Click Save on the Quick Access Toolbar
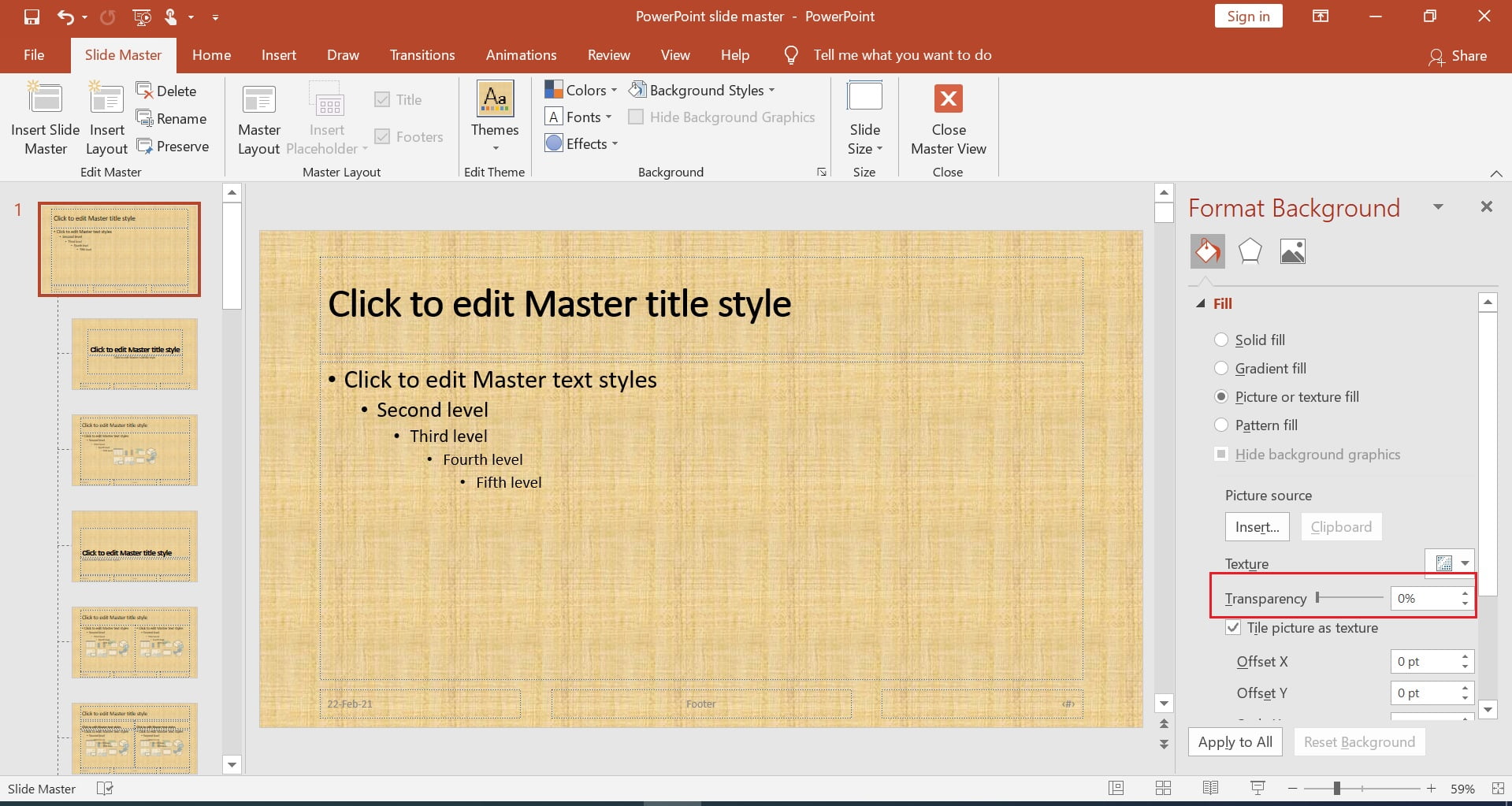1512x806 pixels. pyautogui.click(x=32, y=16)
